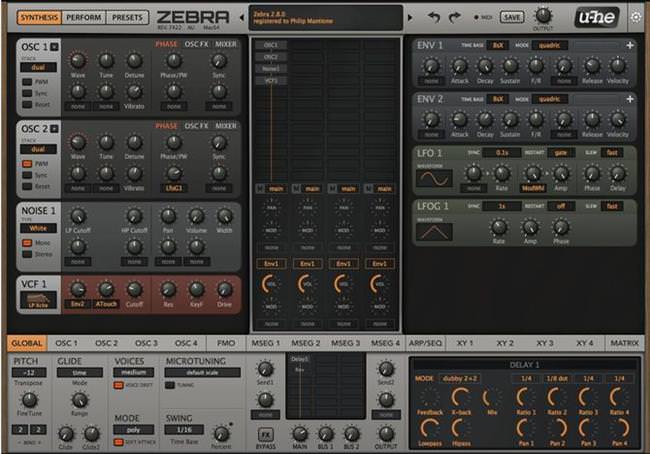Toggle OSC 1 Reset switch

tap(27, 104)
